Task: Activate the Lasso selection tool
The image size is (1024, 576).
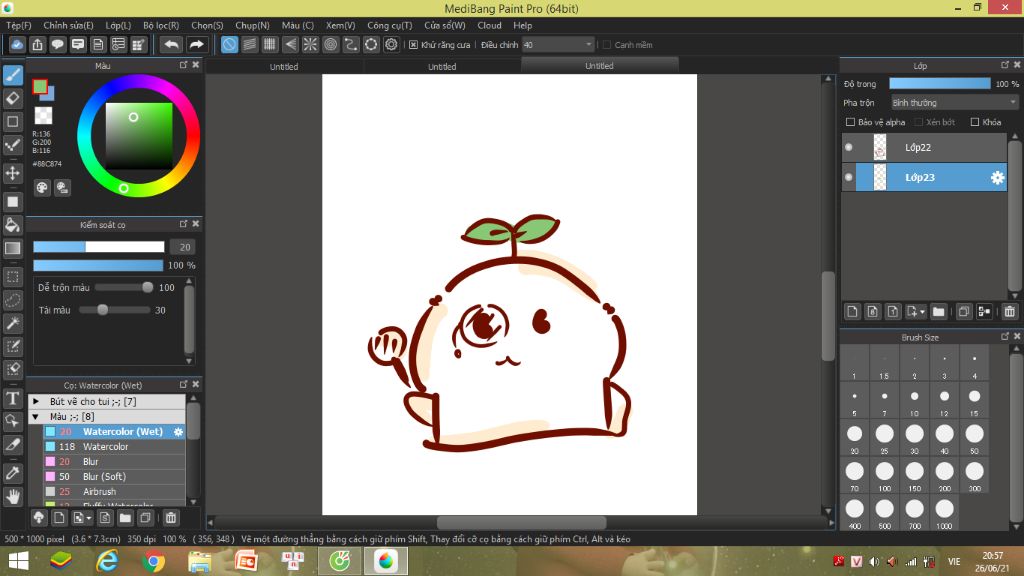Action: click(x=12, y=300)
